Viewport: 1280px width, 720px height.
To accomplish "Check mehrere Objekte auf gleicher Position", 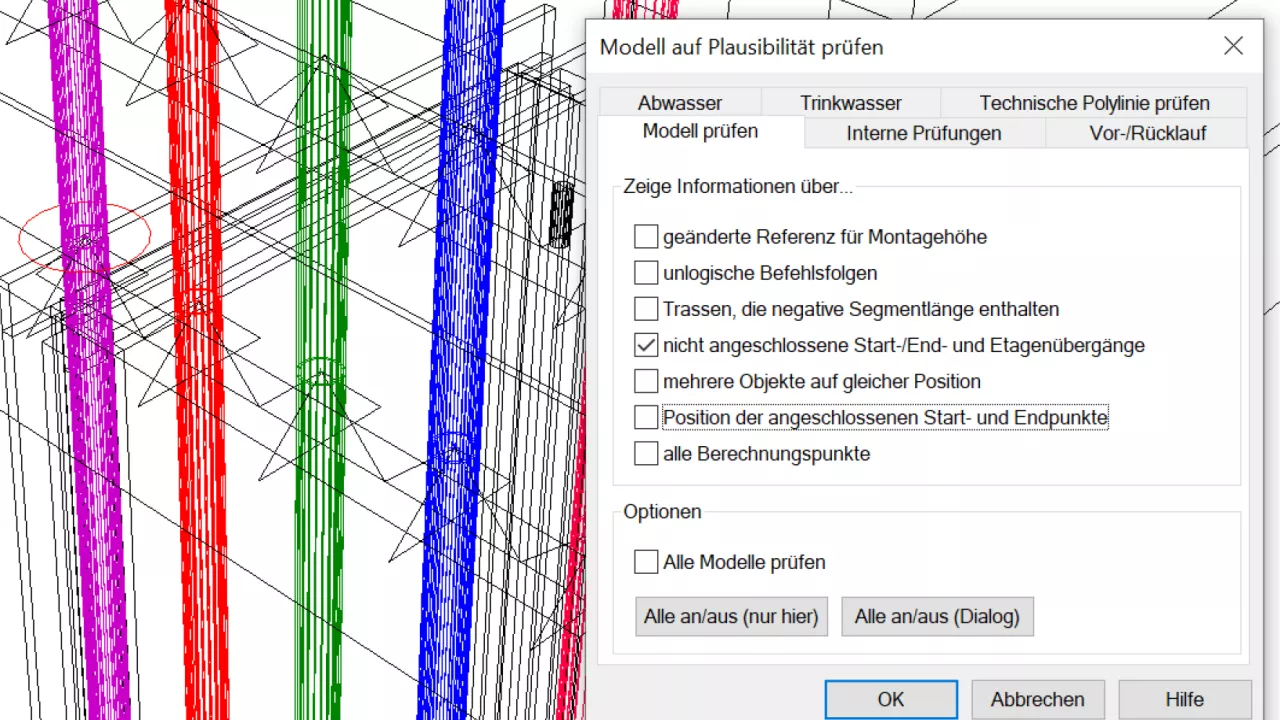I will pos(645,380).
